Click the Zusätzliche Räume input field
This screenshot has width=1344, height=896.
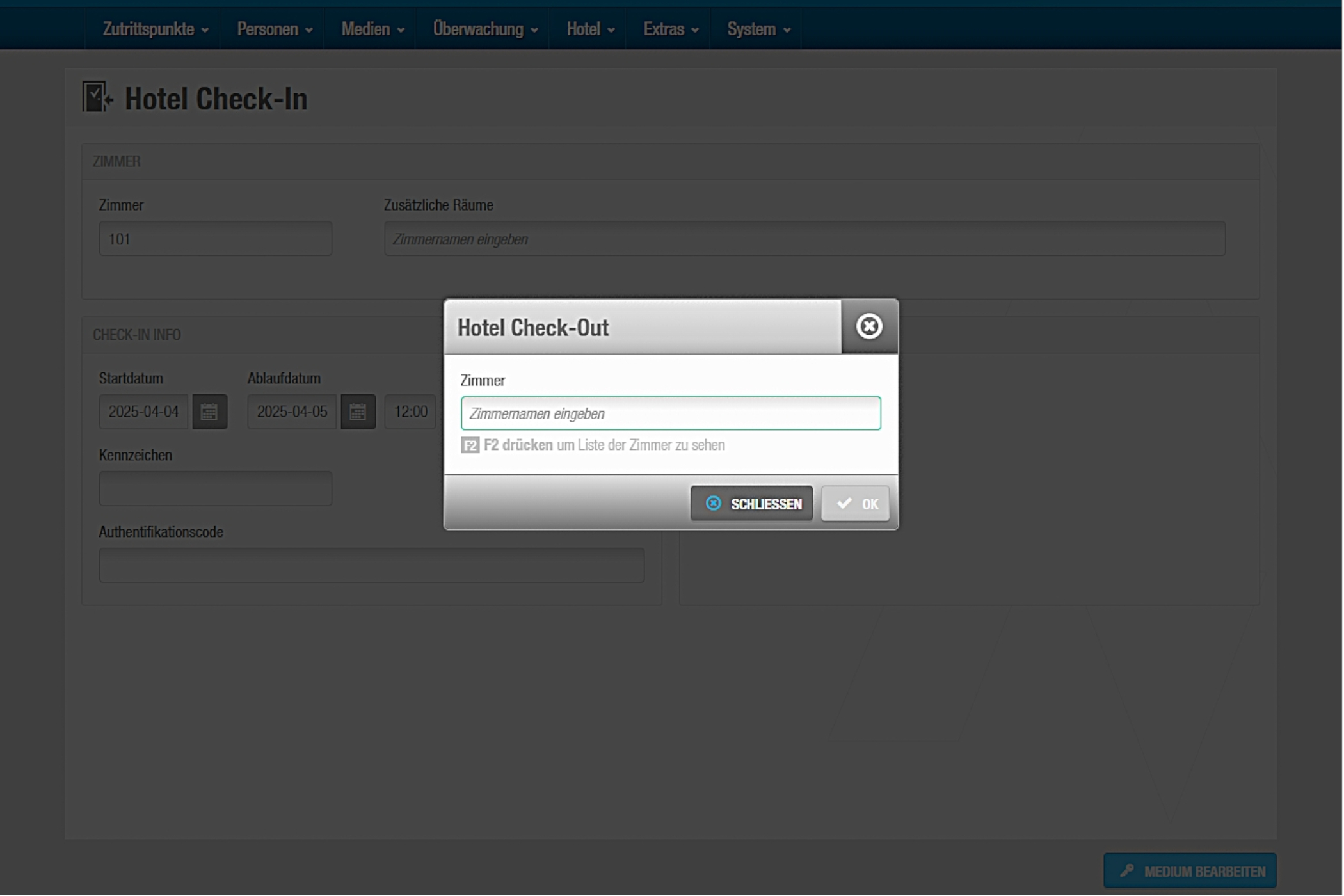[x=804, y=239]
